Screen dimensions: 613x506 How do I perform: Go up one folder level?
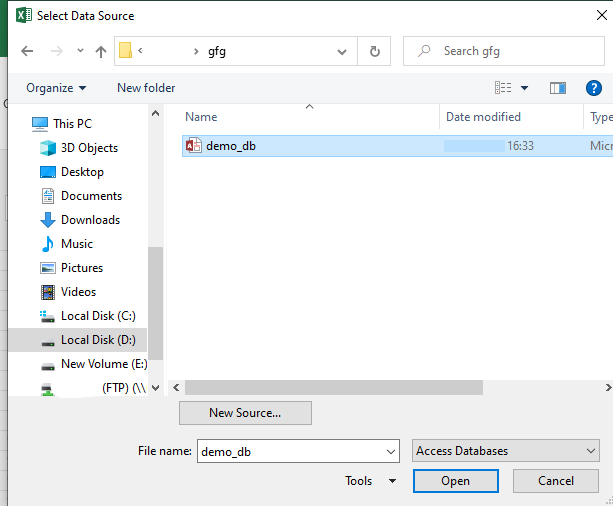101,51
